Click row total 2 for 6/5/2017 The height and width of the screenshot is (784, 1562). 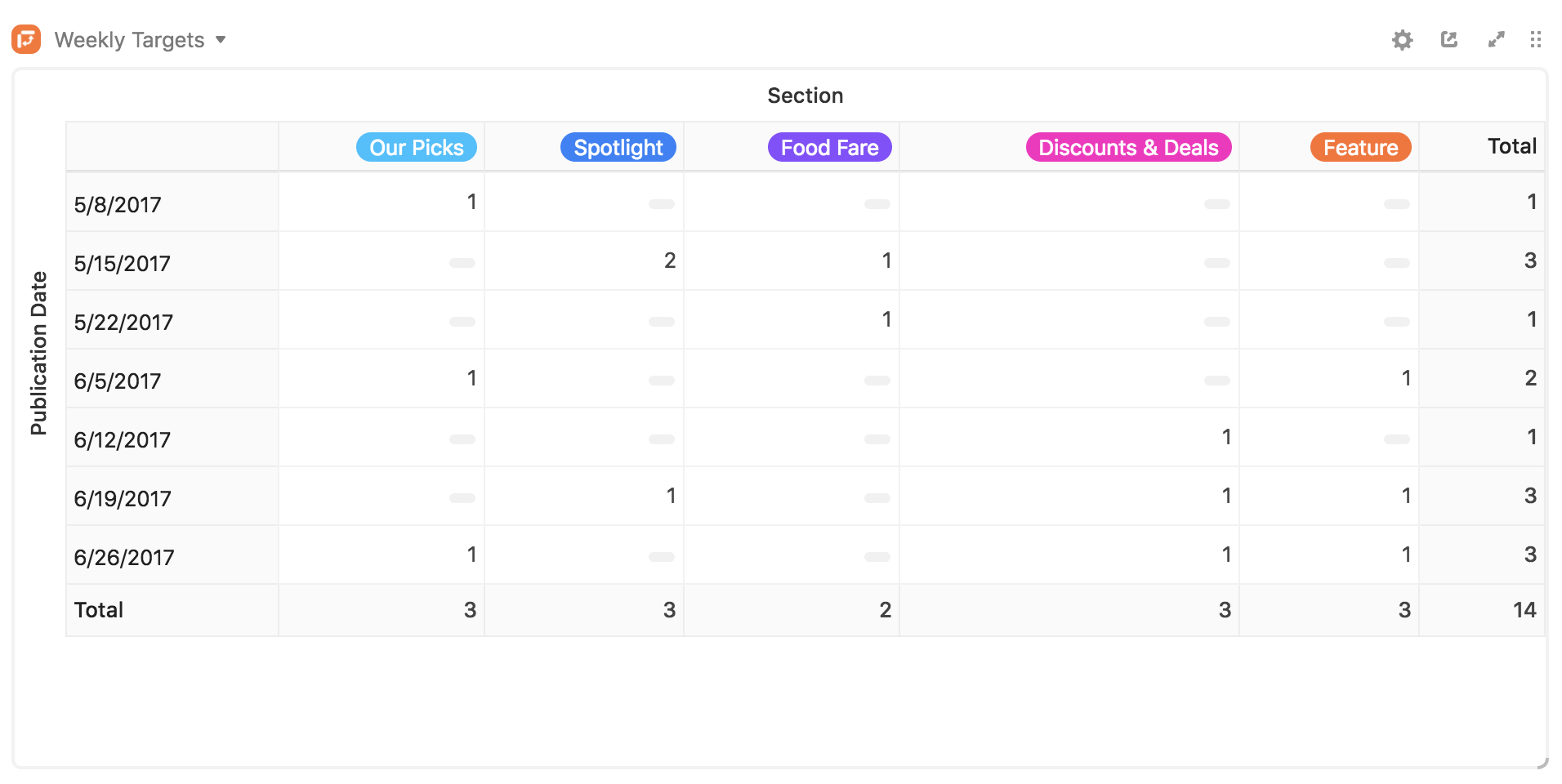coord(1530,378)
